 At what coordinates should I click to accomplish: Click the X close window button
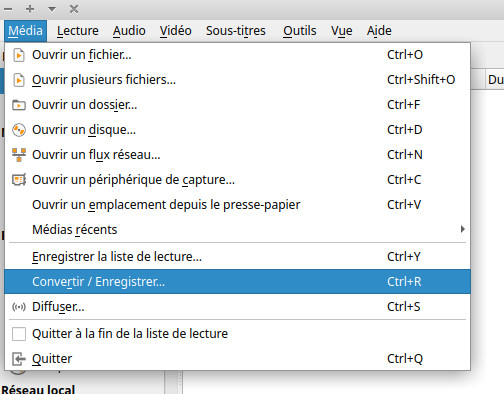click(74, 9)
